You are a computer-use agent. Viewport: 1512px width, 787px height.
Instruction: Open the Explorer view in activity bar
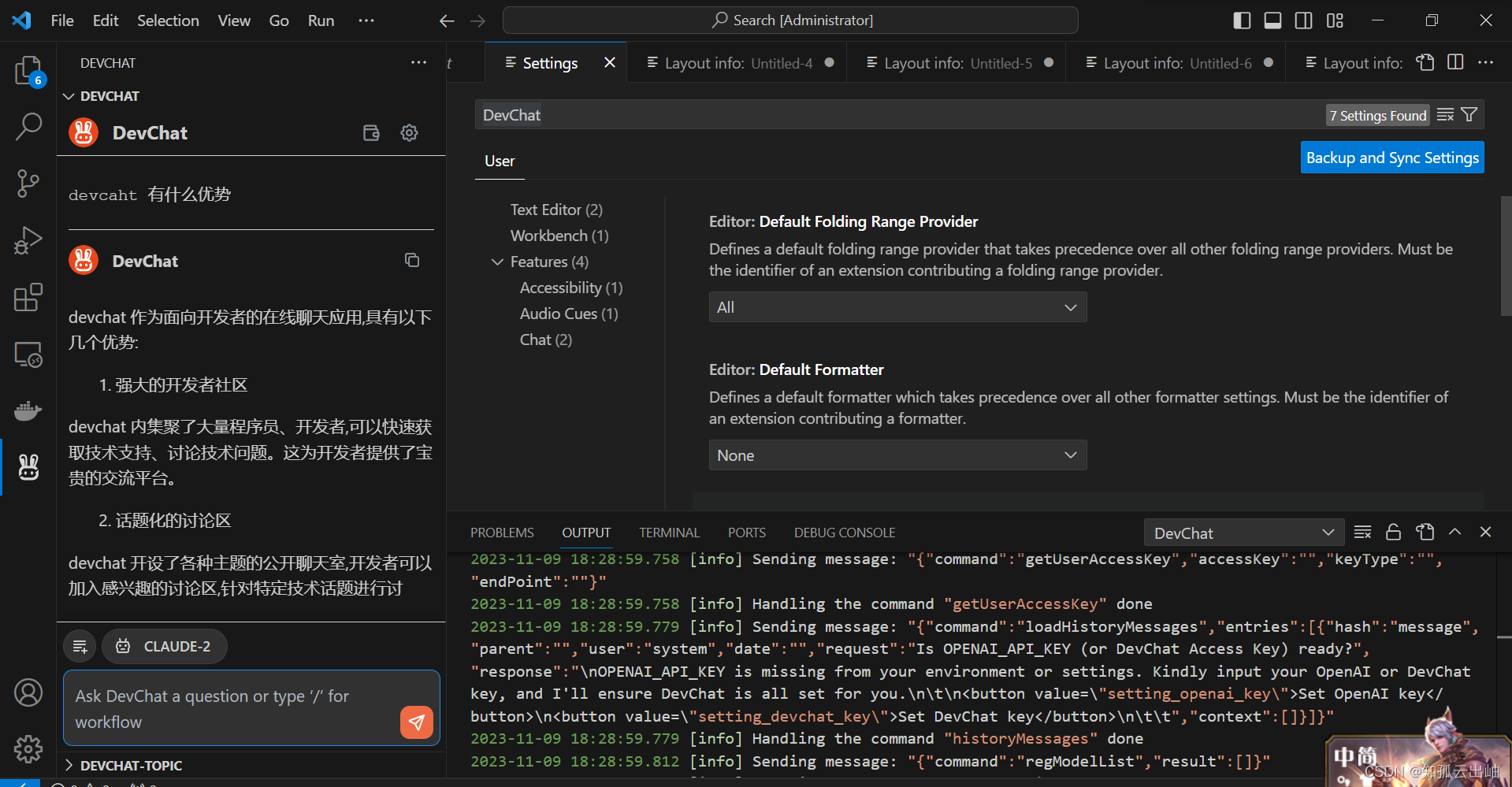click(28, 70)
